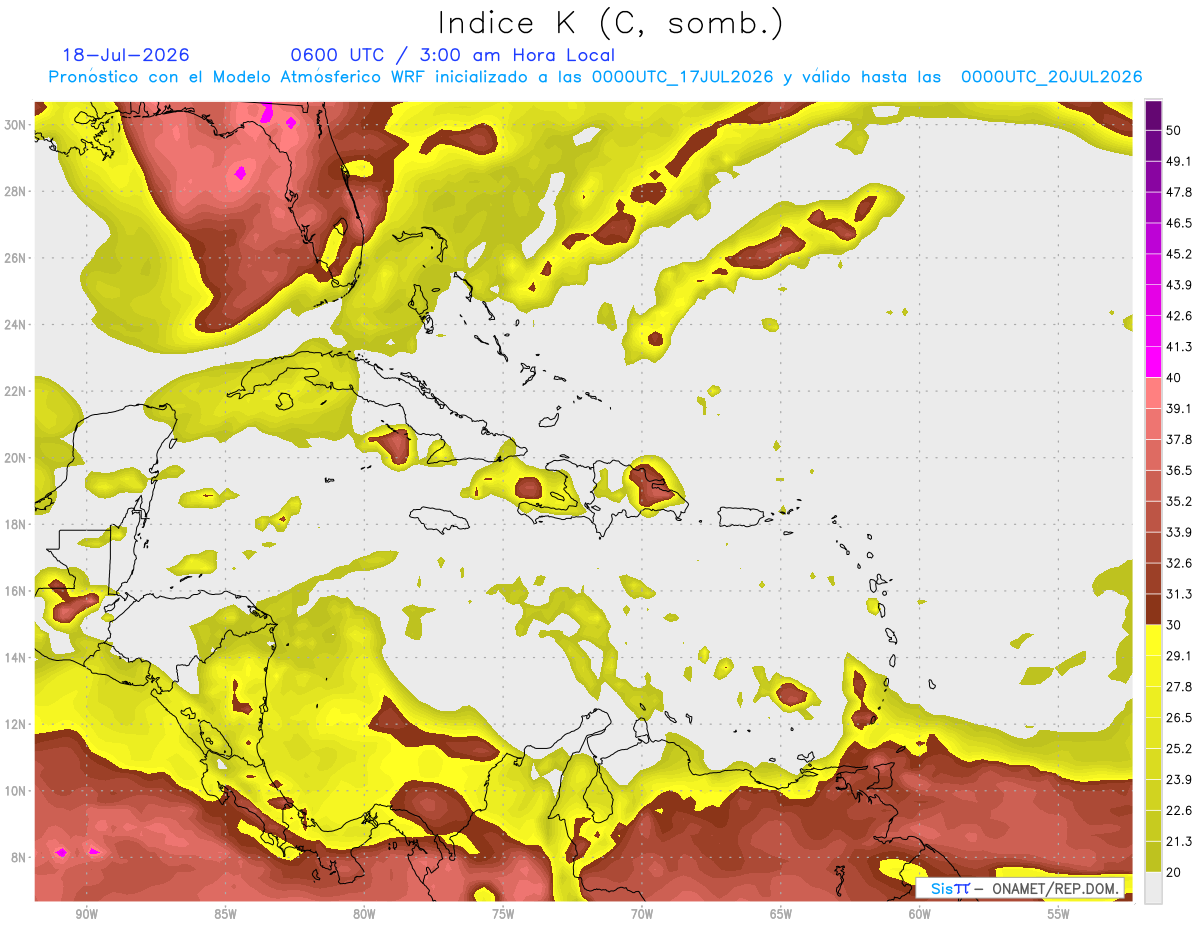This screenshot has height=927, width=1200.
Task: Pick the colorbar value 33.9
Action: pos(1180,532)
